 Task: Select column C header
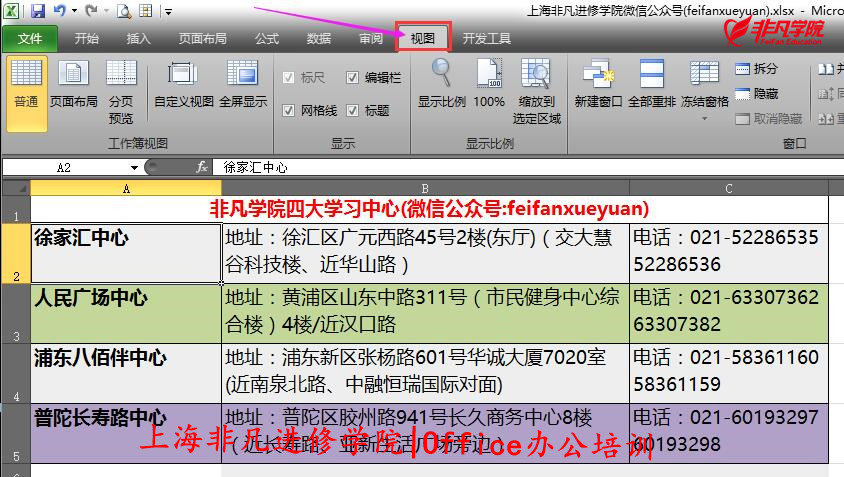coord(729,188)
